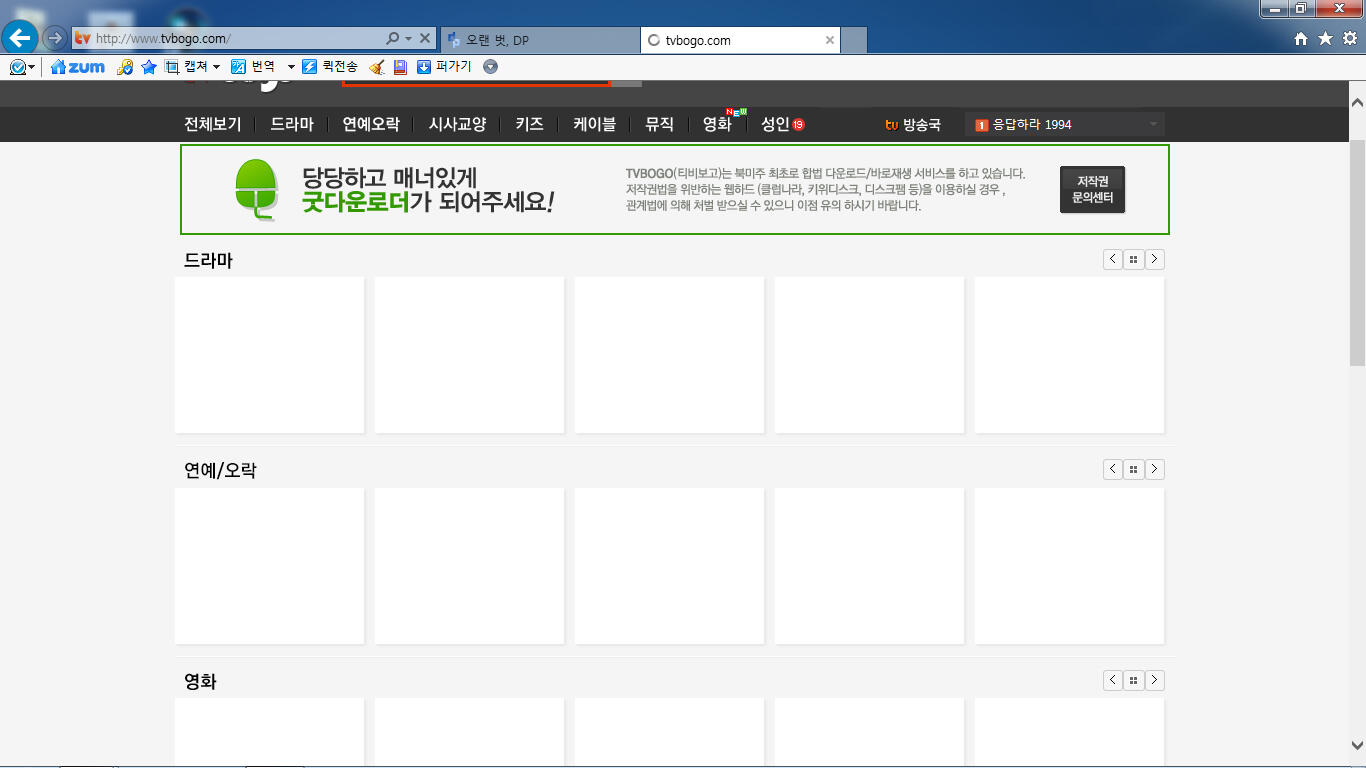Click the 퍼가기 toolbar button
This screenshot has height=768, width=1366.
pyautogui.click(x=444, y=67)
